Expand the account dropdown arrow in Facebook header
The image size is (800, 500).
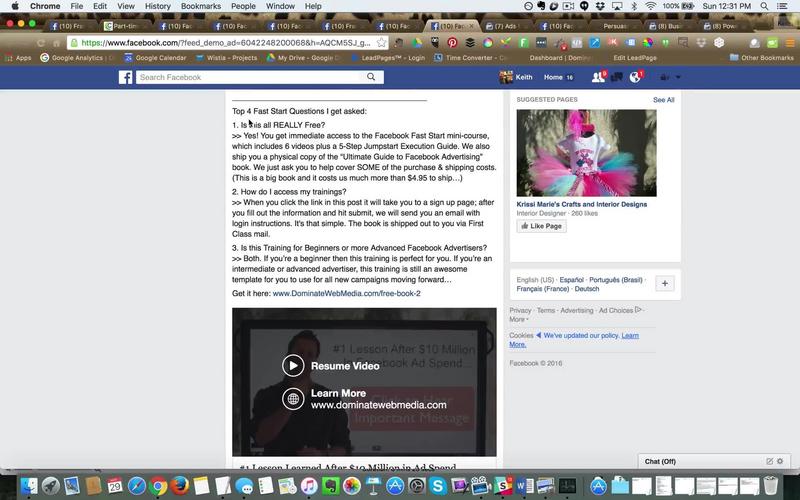pyautogui.click(x=678, y=77)
